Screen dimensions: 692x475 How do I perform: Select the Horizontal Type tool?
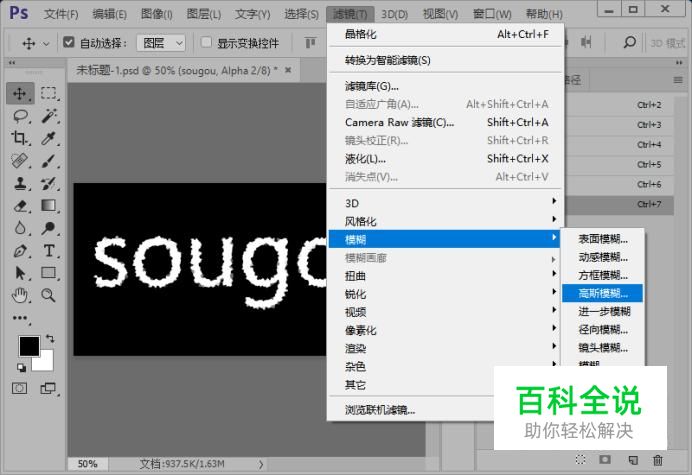[x=49, y=251]
